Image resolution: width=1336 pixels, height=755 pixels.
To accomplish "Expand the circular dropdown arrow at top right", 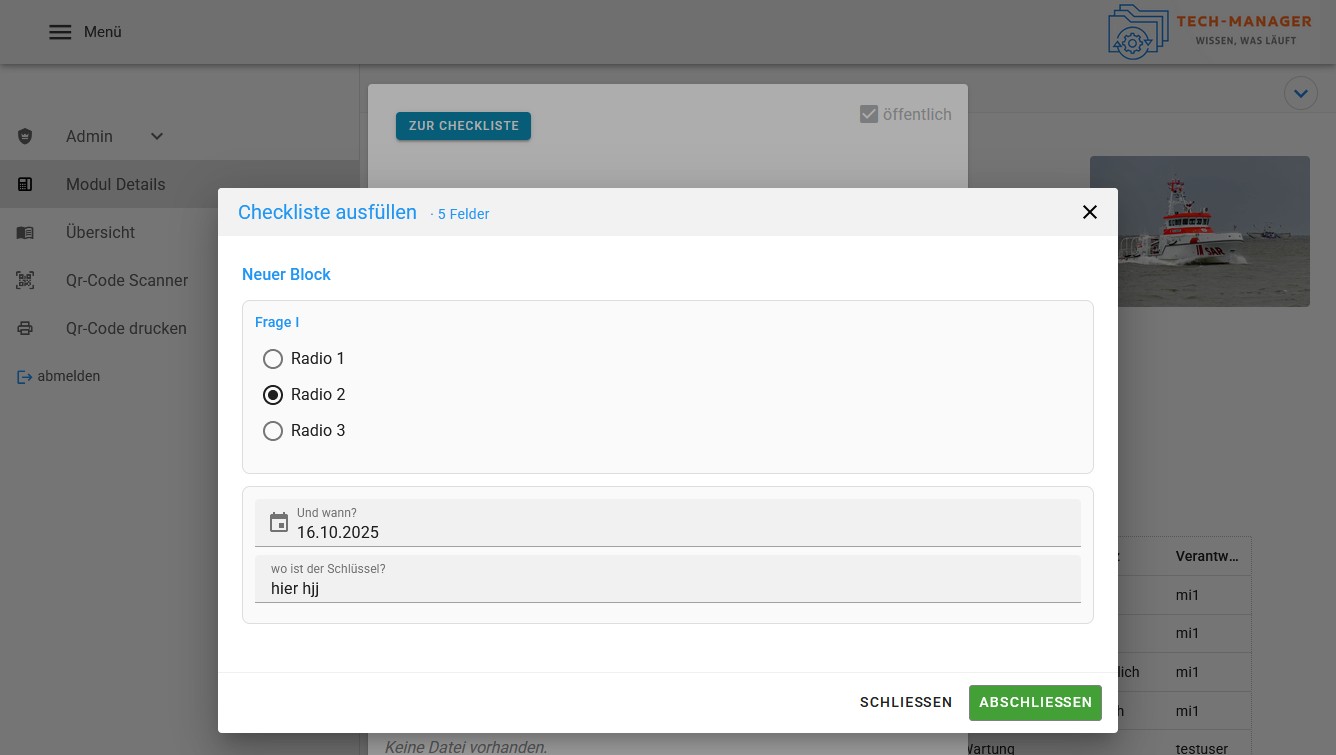I will point(1300,93).
